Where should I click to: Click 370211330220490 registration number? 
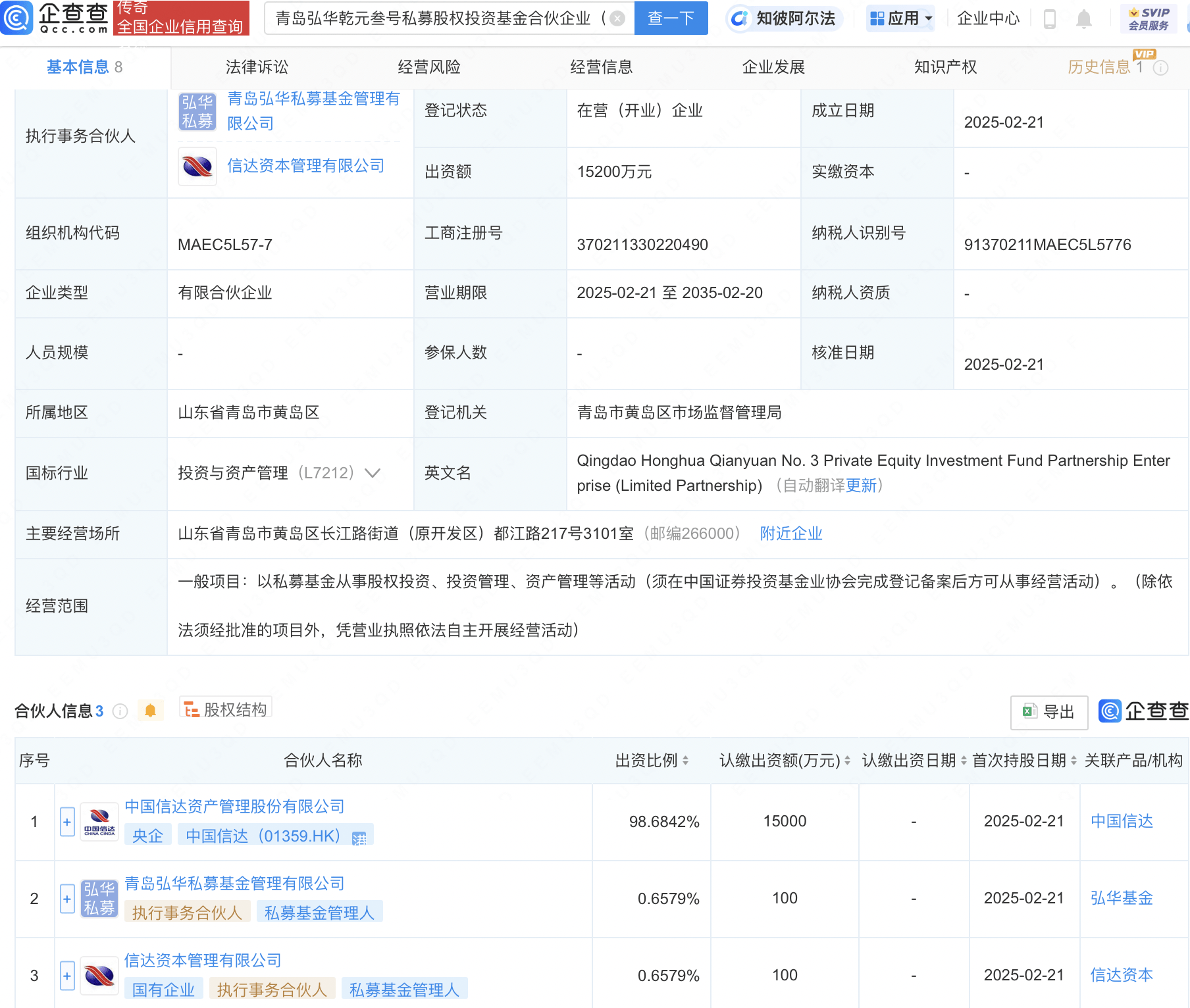[x=642, y=245]
